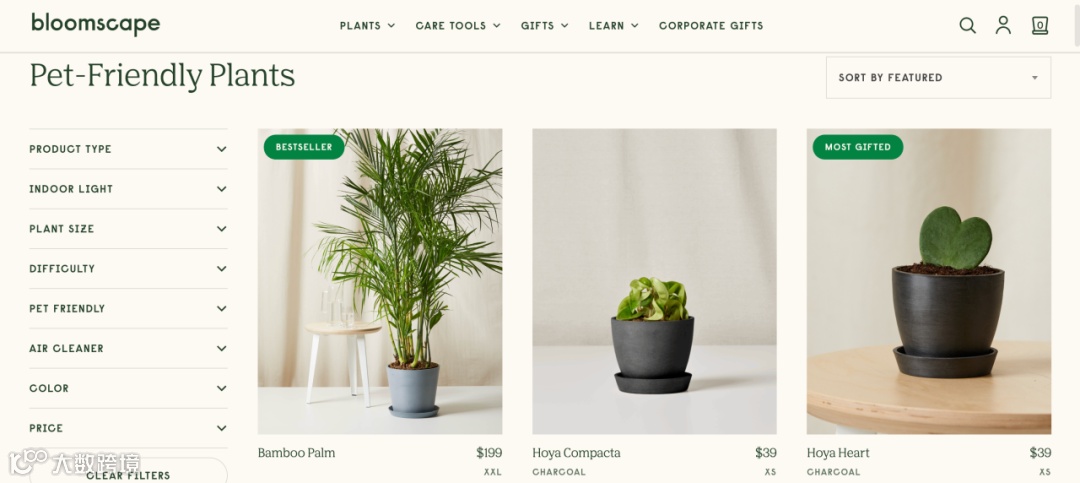This screenshot has height=483, width=1080.
Task: Click the Clear Filters button
Action: pyautogui.click(x=128, y=472)
